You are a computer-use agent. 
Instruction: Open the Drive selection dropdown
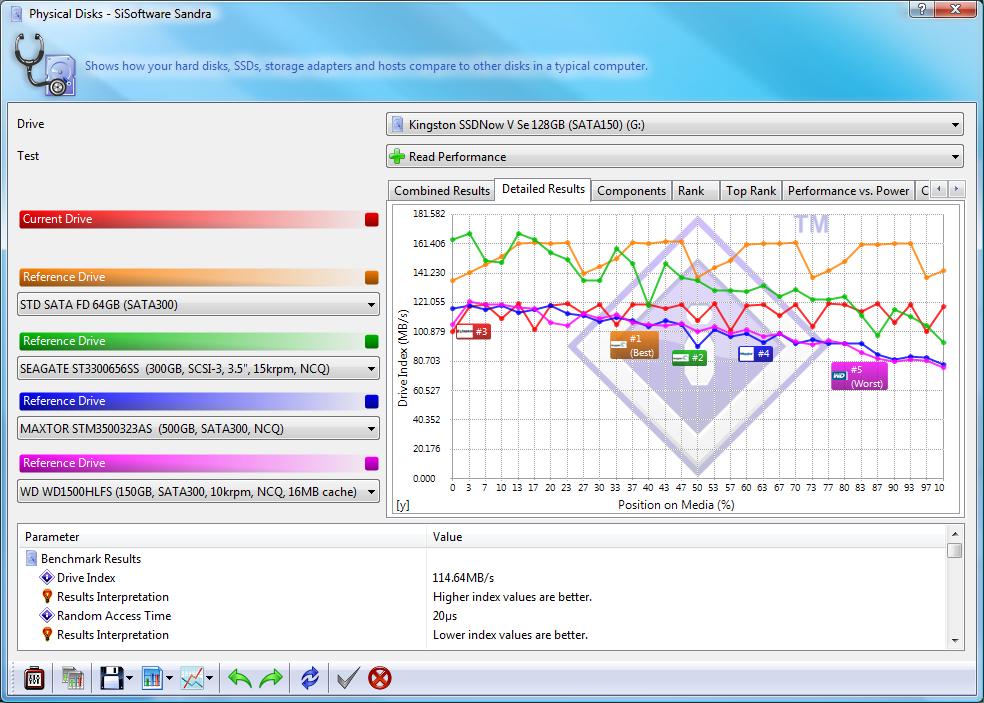pyautogui.click(x=675, y=124)
